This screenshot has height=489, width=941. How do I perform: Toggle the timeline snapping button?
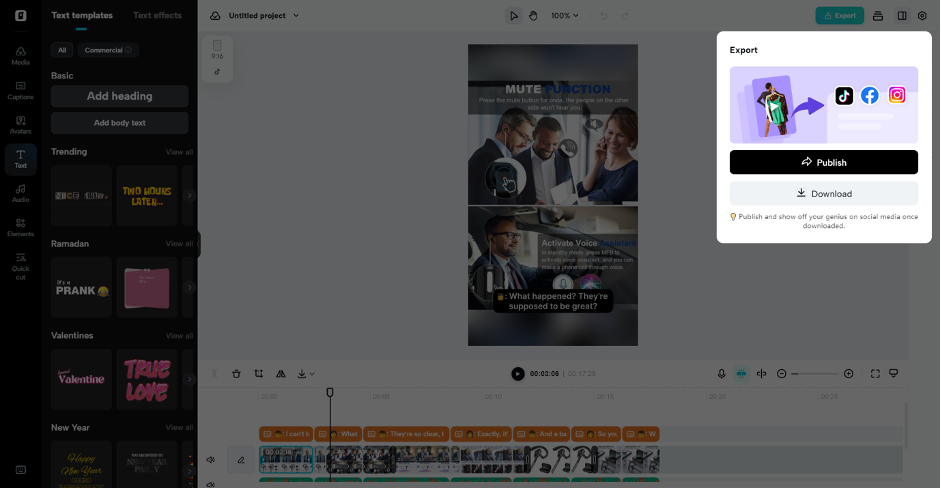[741, 373]
